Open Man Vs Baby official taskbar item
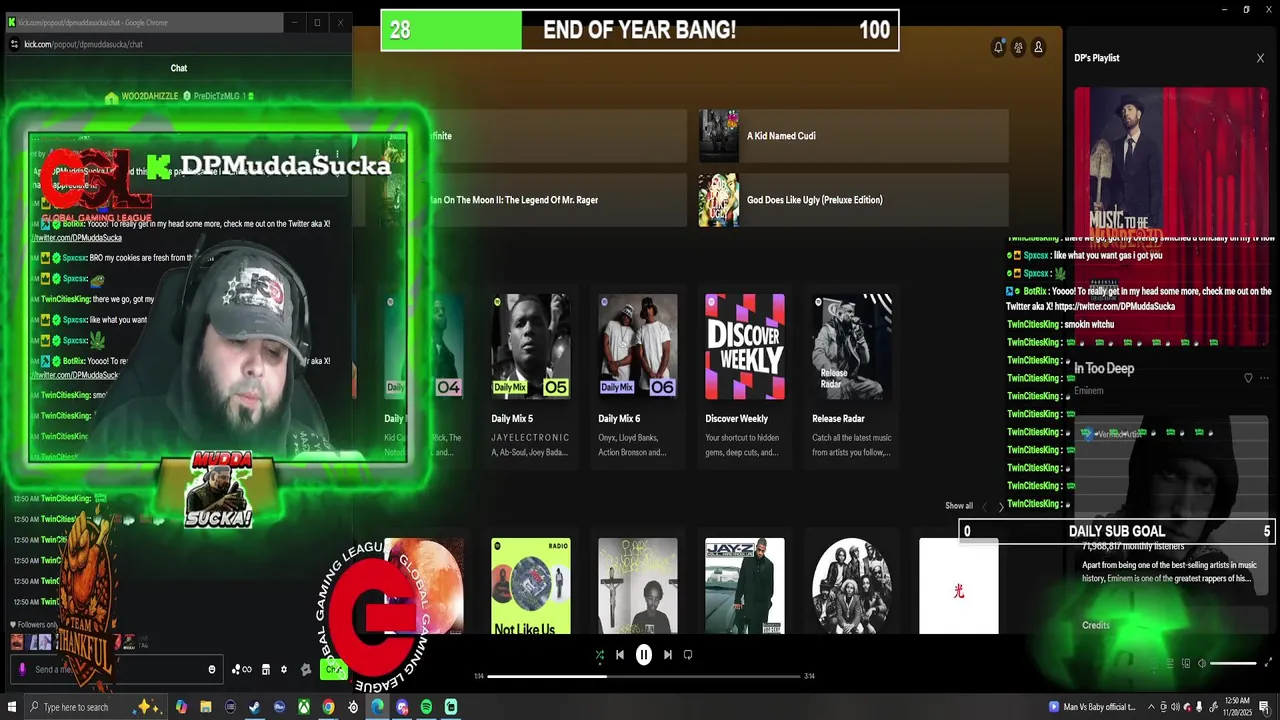This screenshot has width=1280, height=720. coord(1092,707)
